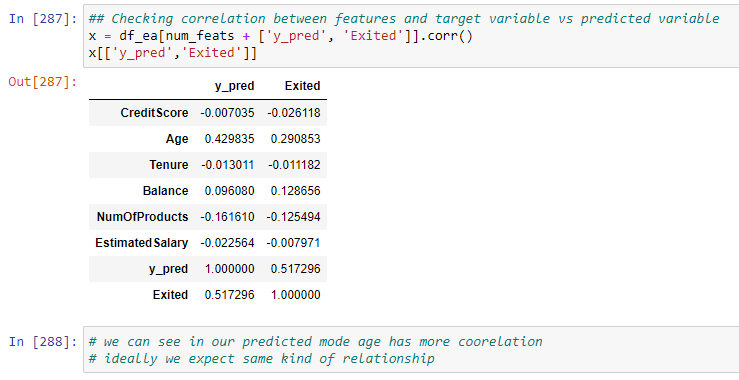Click the In [288] comment cell

click(411, 350)
